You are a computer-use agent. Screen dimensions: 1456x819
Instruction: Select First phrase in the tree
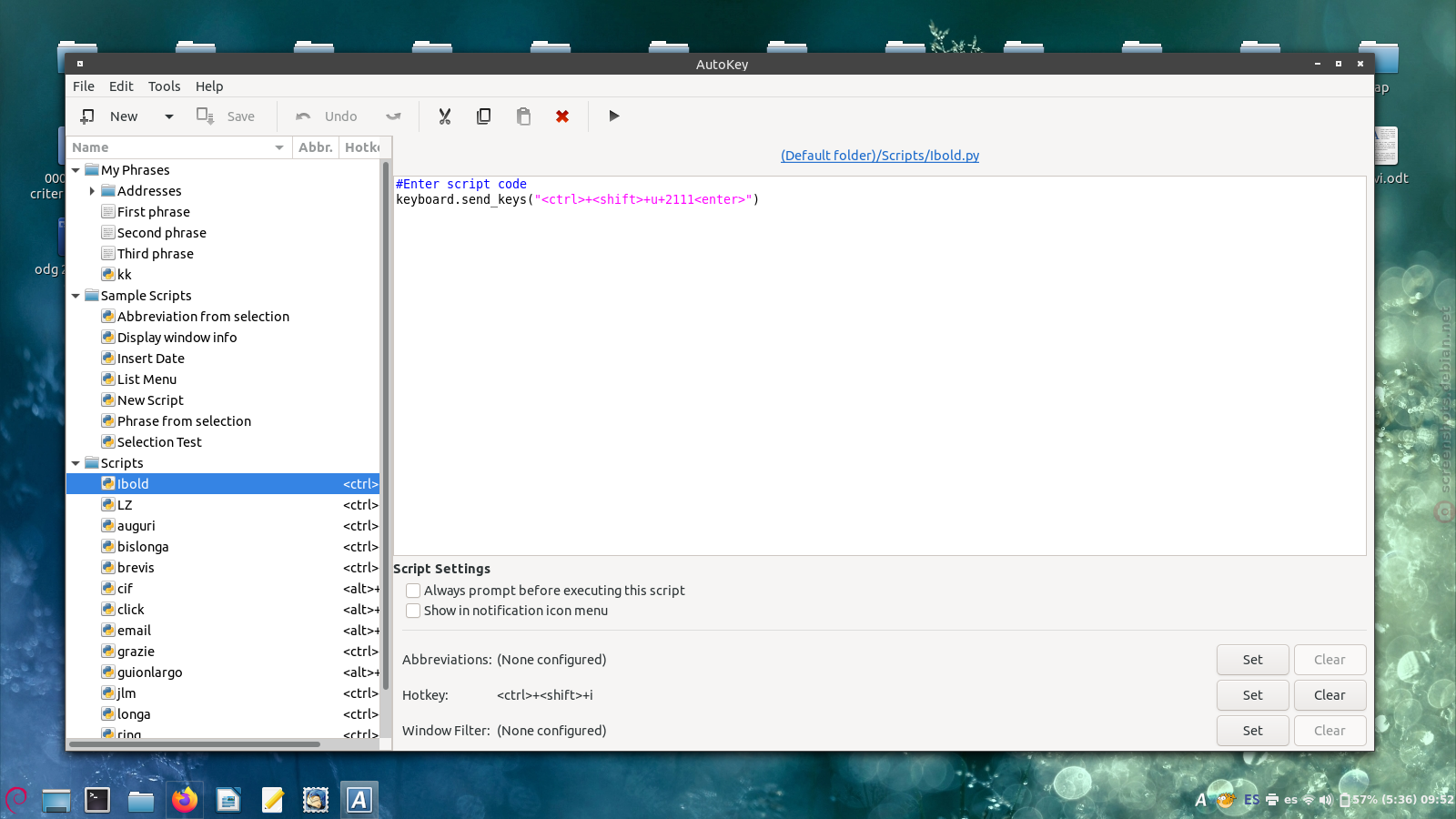154,212
